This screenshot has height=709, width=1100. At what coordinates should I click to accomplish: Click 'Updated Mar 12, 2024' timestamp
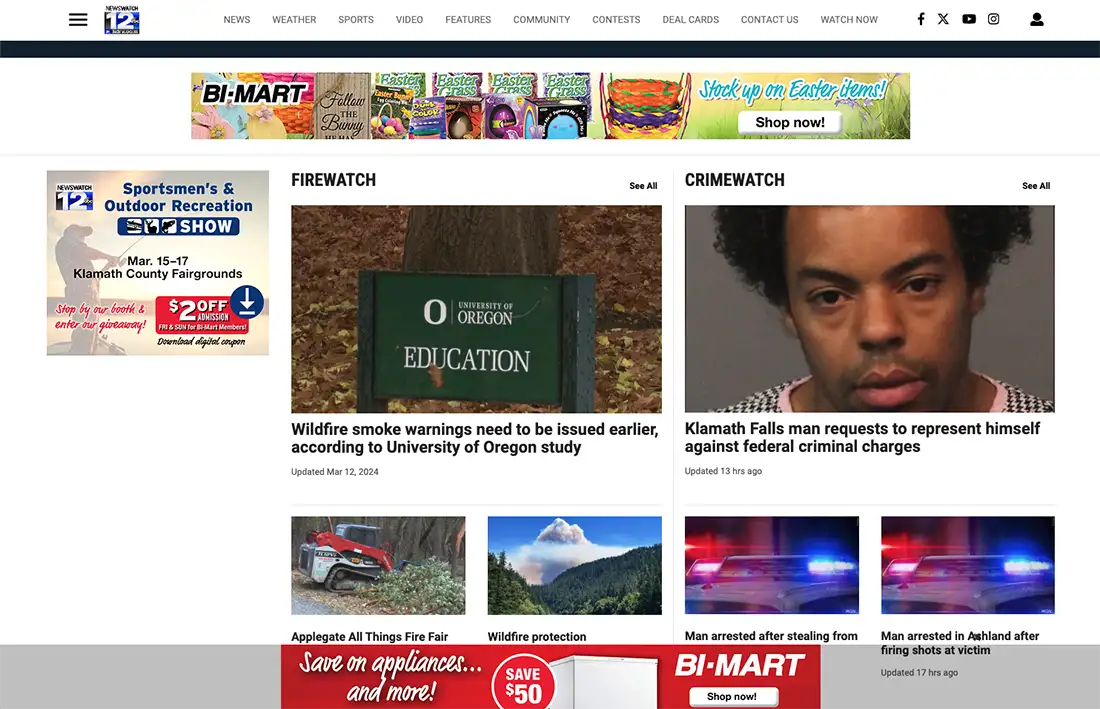[x=335, y=472]
